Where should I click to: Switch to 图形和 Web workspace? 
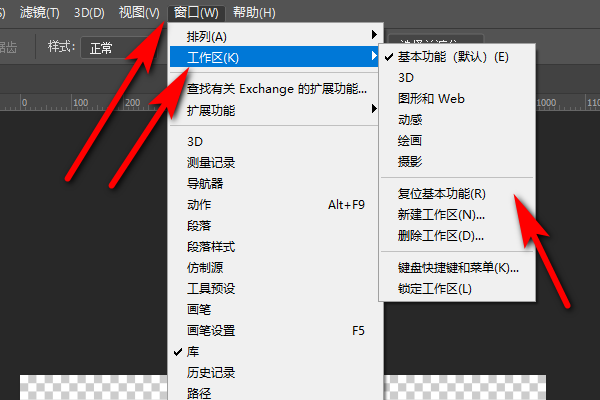tap(457, 99)
